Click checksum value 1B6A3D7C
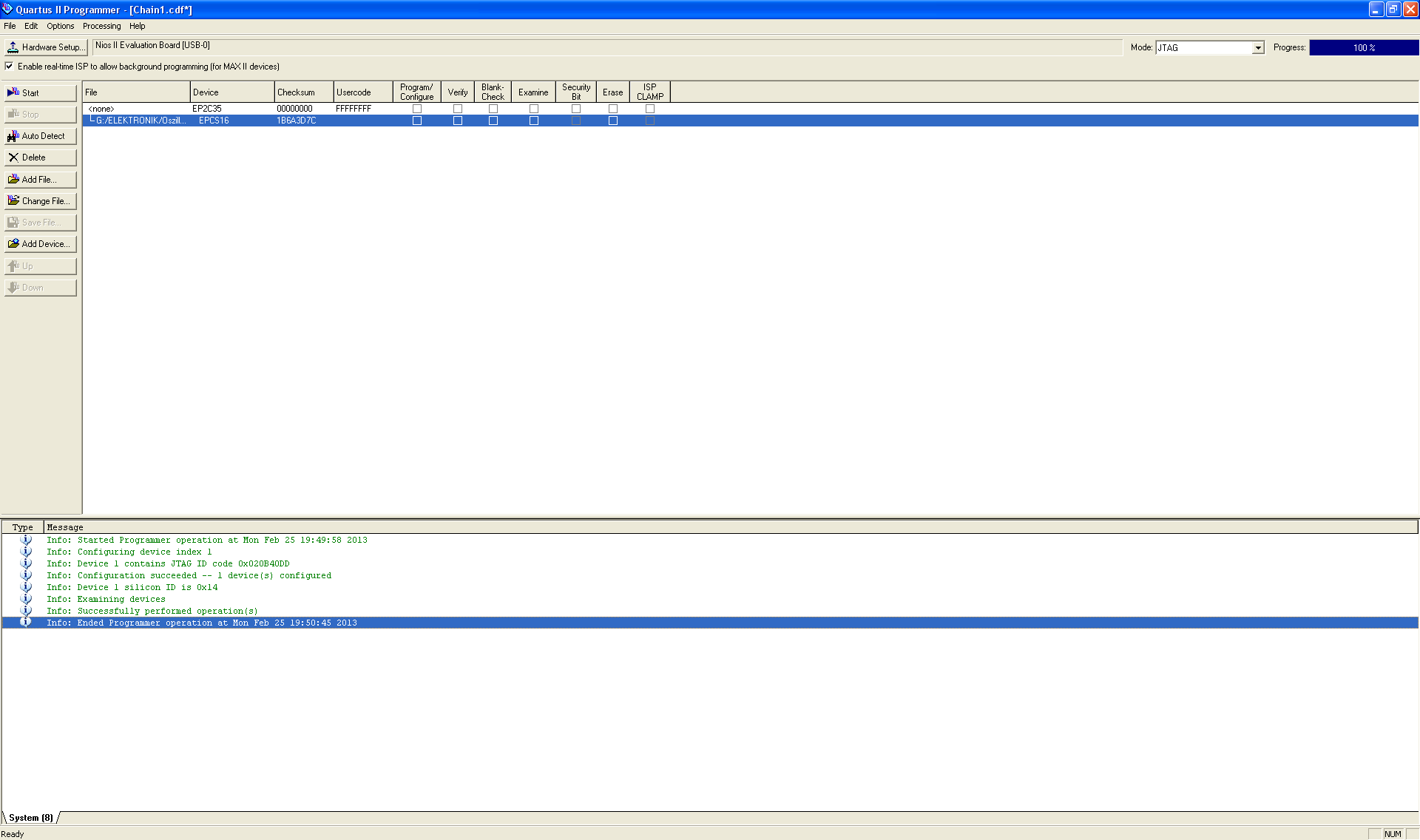Screen dimensions: 1420x840 click(297, 121)
